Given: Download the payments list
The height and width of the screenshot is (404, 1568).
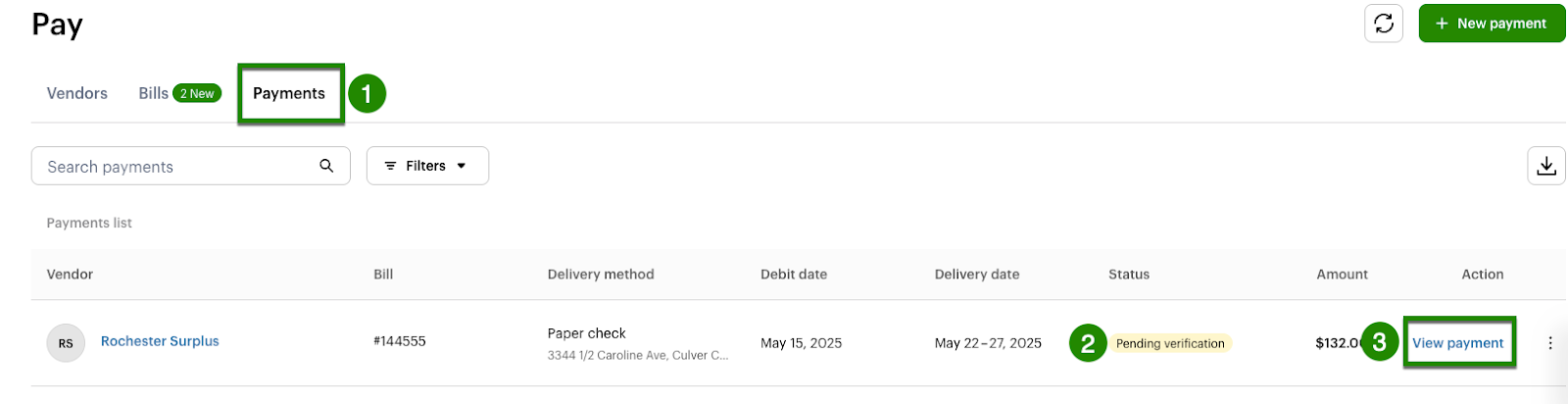Looking at the screenshot, I should (x=1545, y=166).
